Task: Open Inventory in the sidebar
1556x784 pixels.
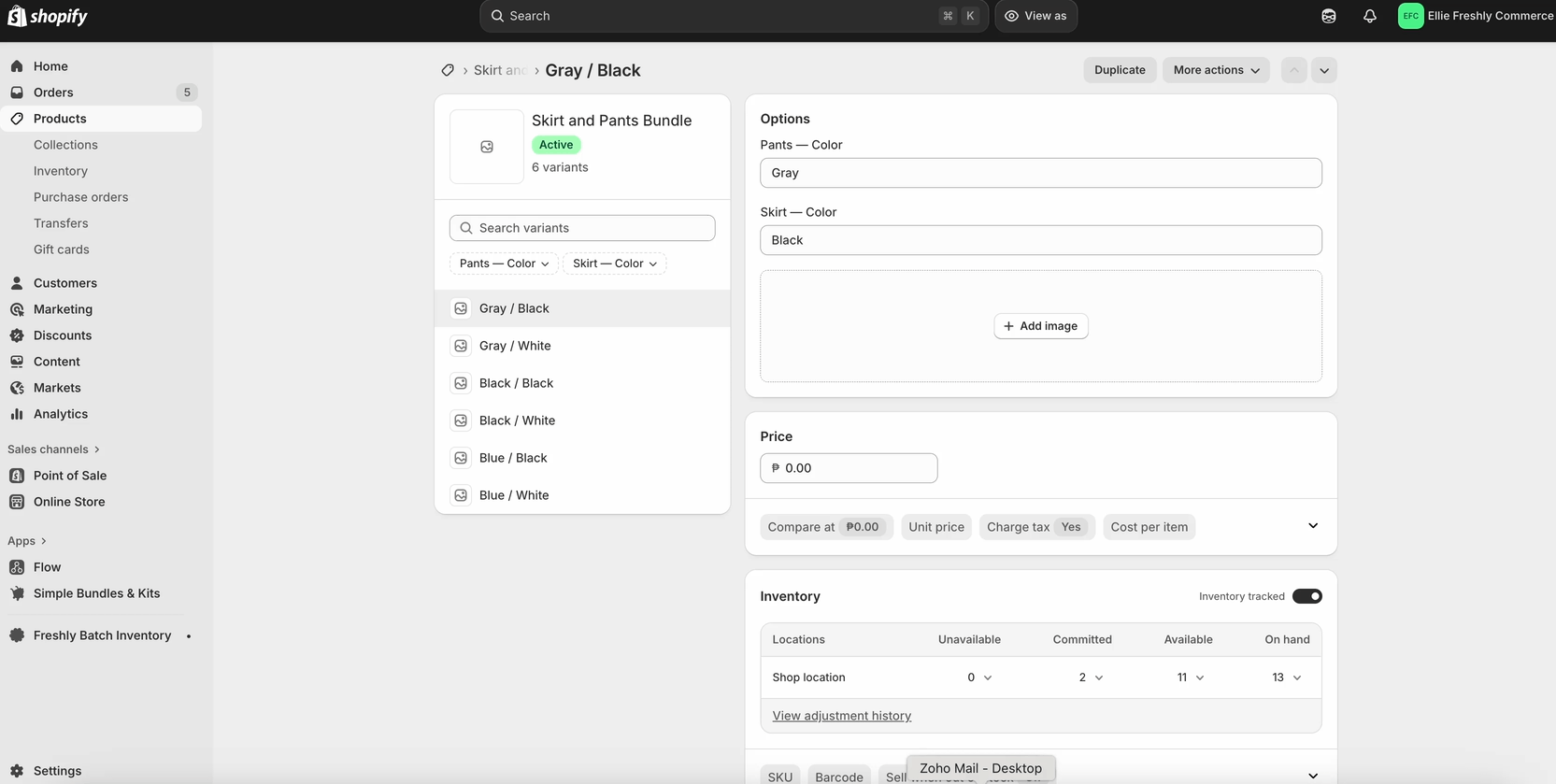Action: tap(61, 171)
